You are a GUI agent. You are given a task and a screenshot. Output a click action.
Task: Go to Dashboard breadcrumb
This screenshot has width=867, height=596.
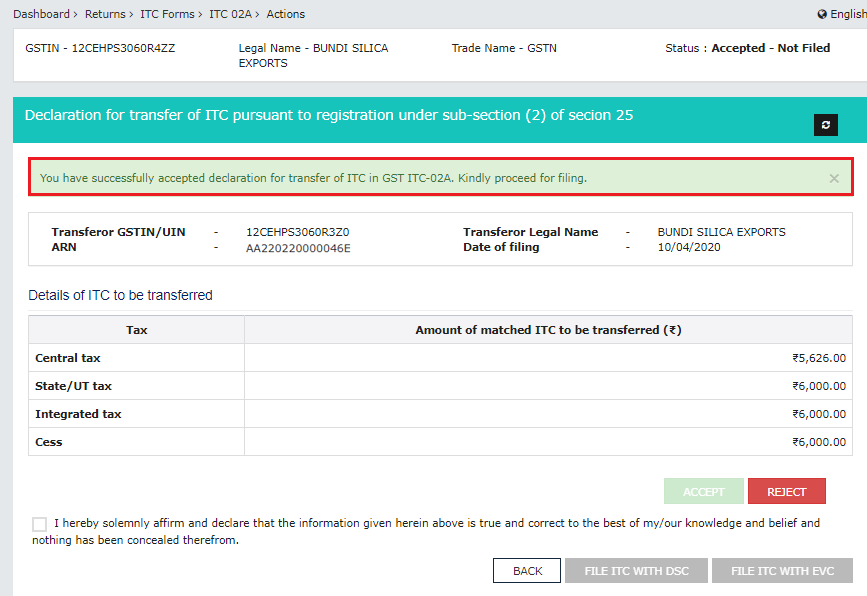click(41, 14)
